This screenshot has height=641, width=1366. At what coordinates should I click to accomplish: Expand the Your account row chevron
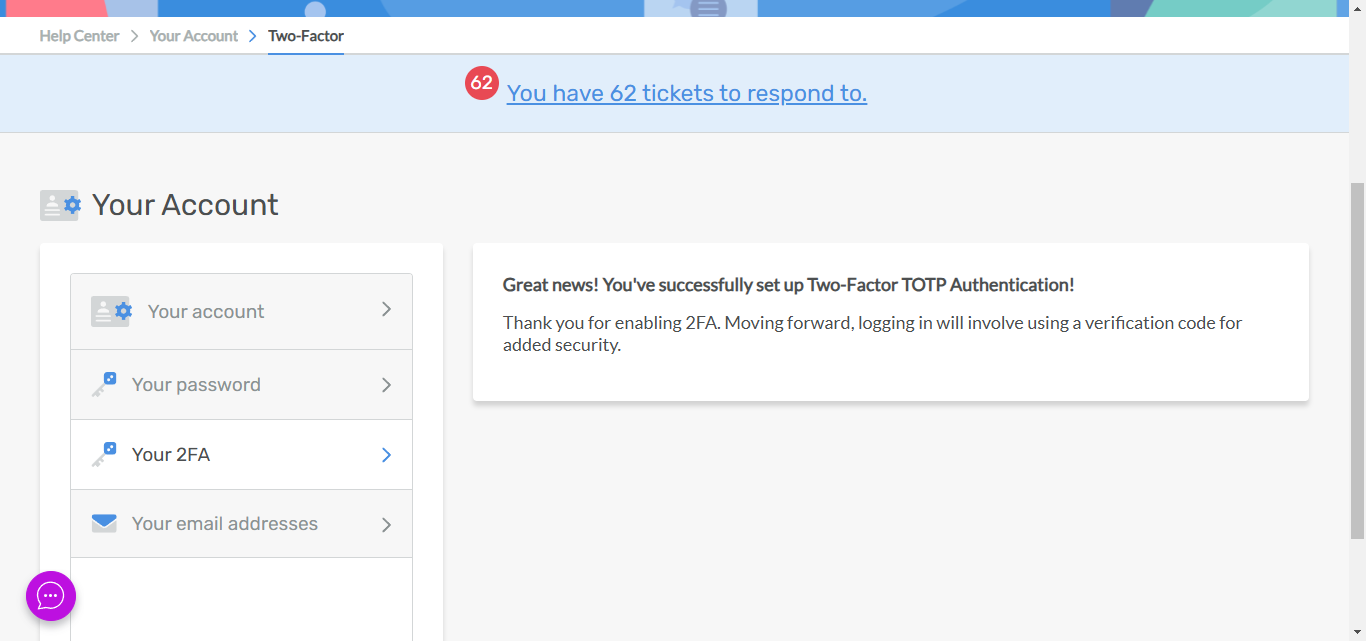tap(386, 310)
